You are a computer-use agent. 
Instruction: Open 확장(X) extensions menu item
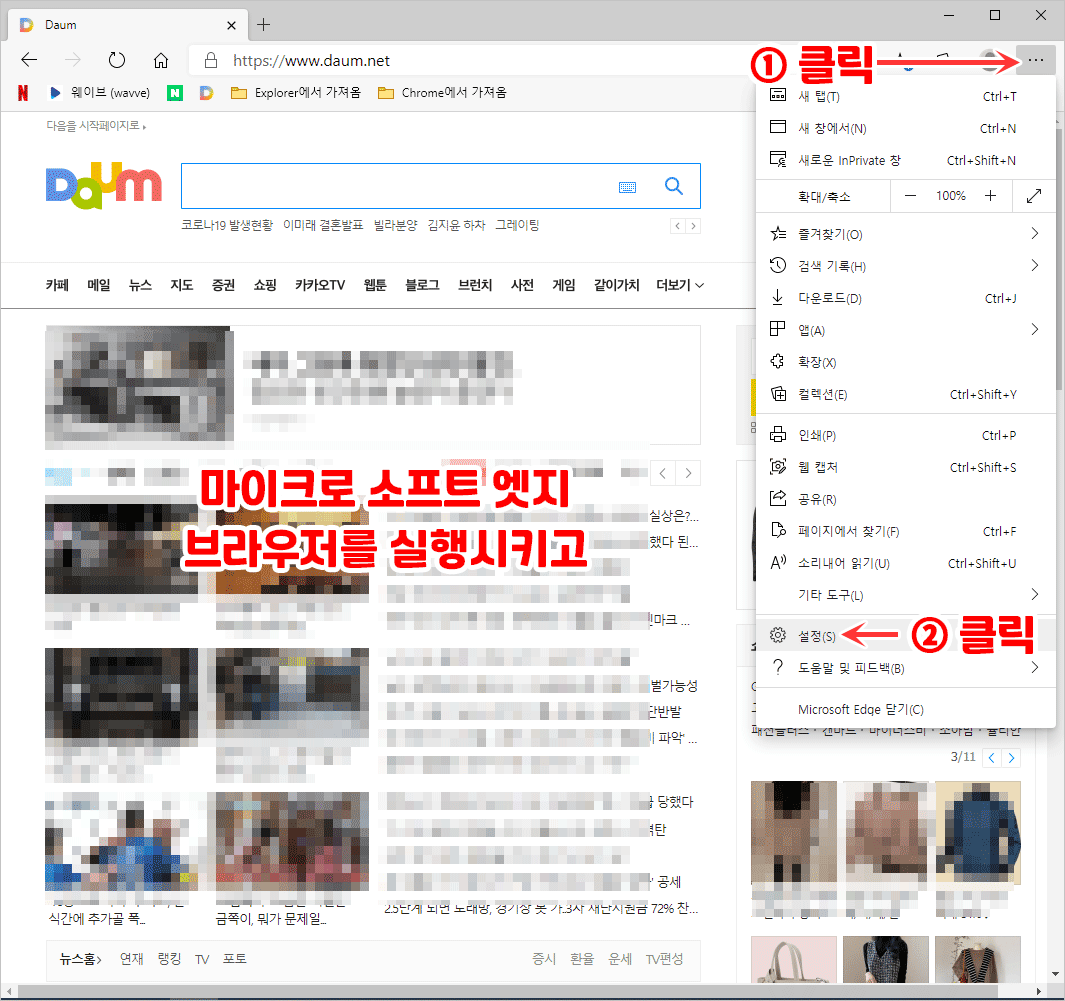coord(905,362)
